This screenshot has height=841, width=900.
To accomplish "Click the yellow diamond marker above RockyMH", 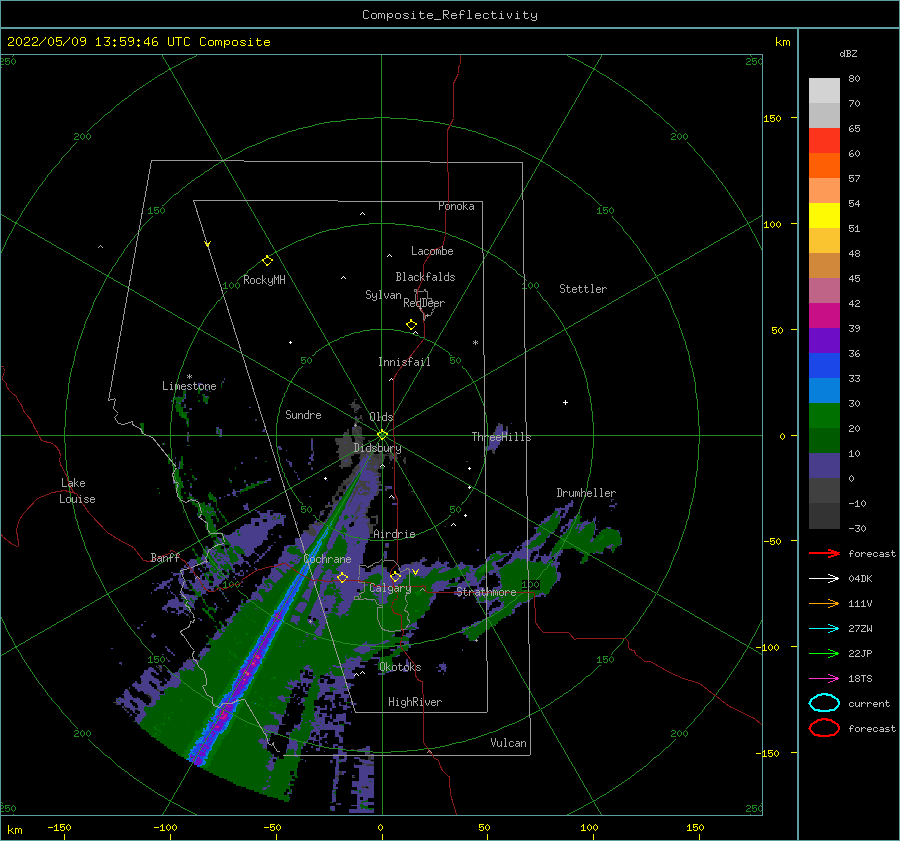I will (267, 261).
